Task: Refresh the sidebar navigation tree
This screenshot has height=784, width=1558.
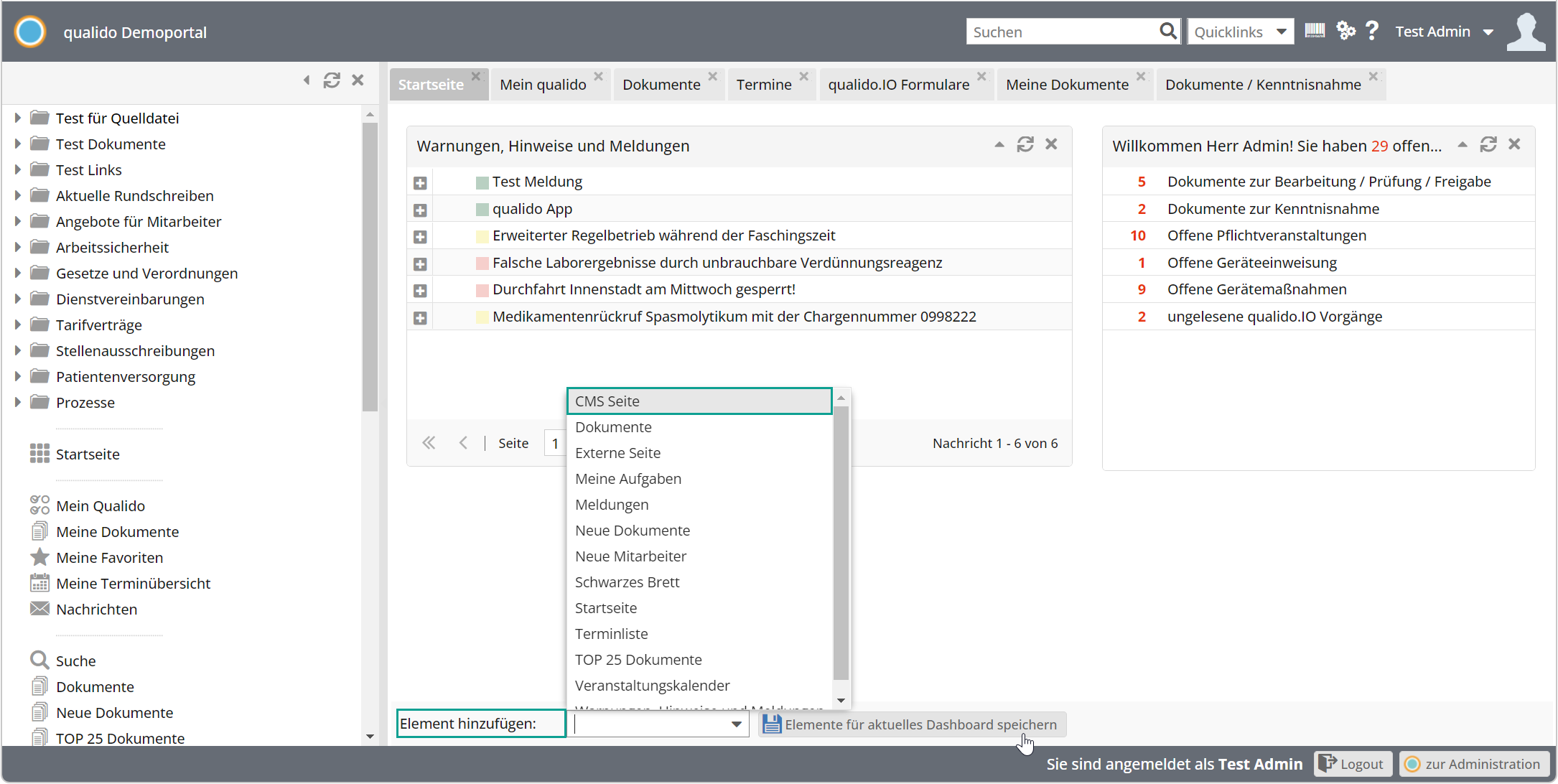Action: 331,80
